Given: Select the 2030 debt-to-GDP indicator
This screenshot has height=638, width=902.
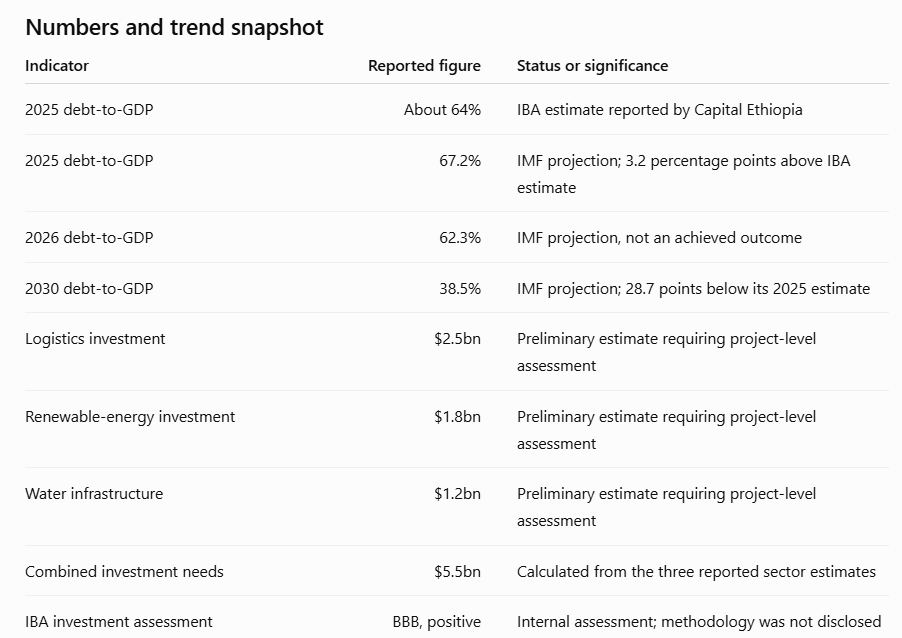Looking at the screenshot, I should [89, 288].
